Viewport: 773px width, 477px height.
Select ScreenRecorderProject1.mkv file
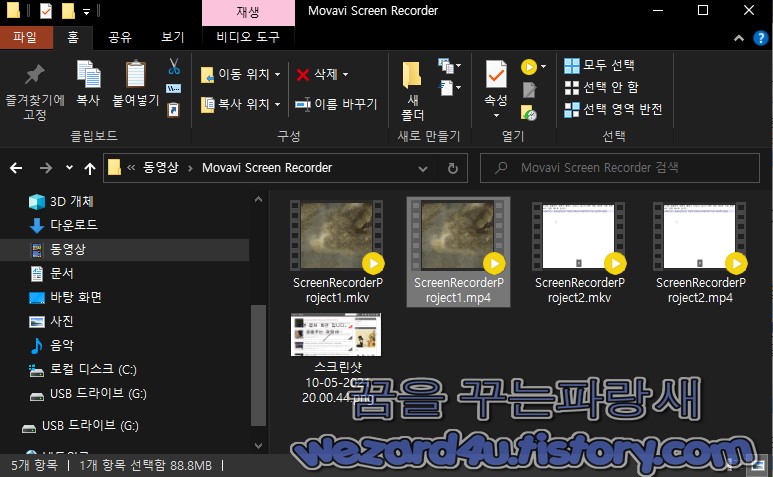click(337, 252)
